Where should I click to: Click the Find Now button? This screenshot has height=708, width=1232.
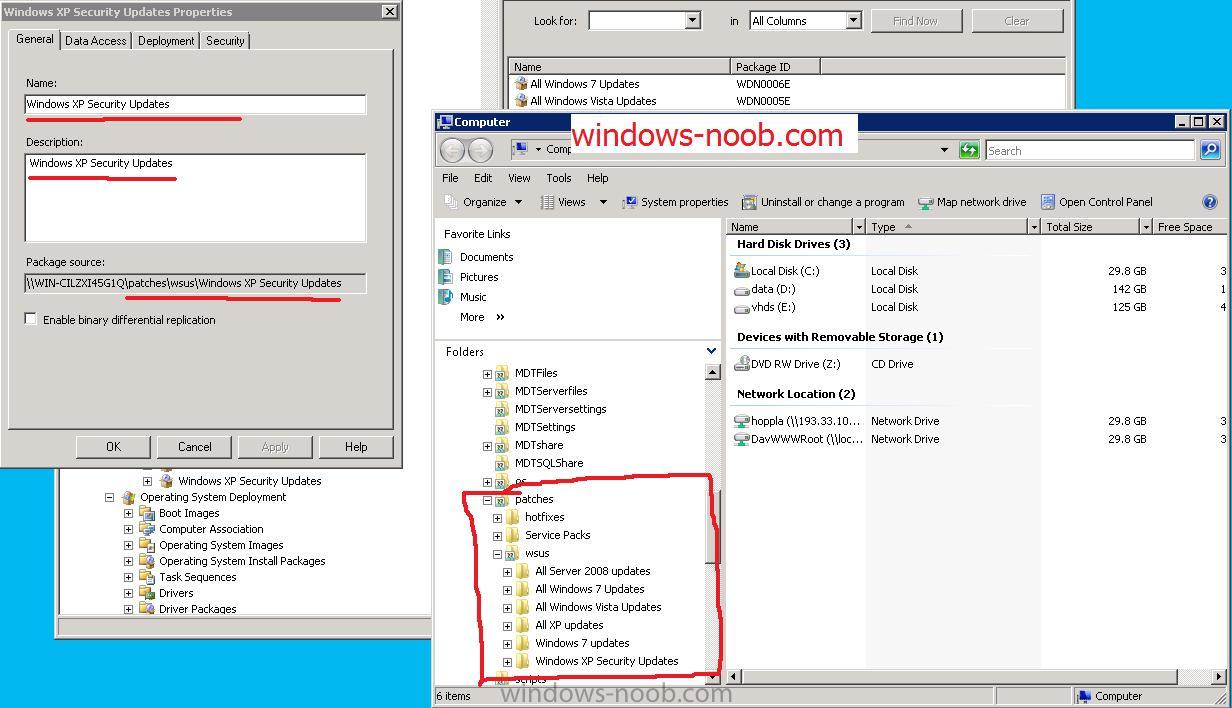(x=915, y=21)
